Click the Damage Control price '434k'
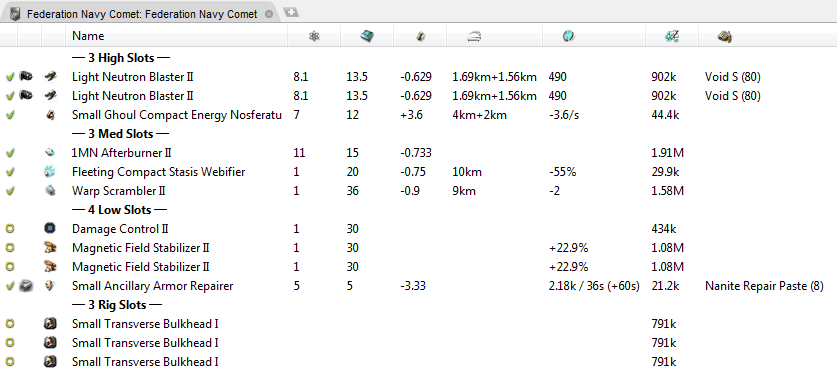Image resolution: width=837 pixels, height=376 pixels. click(x=664, y=229)
